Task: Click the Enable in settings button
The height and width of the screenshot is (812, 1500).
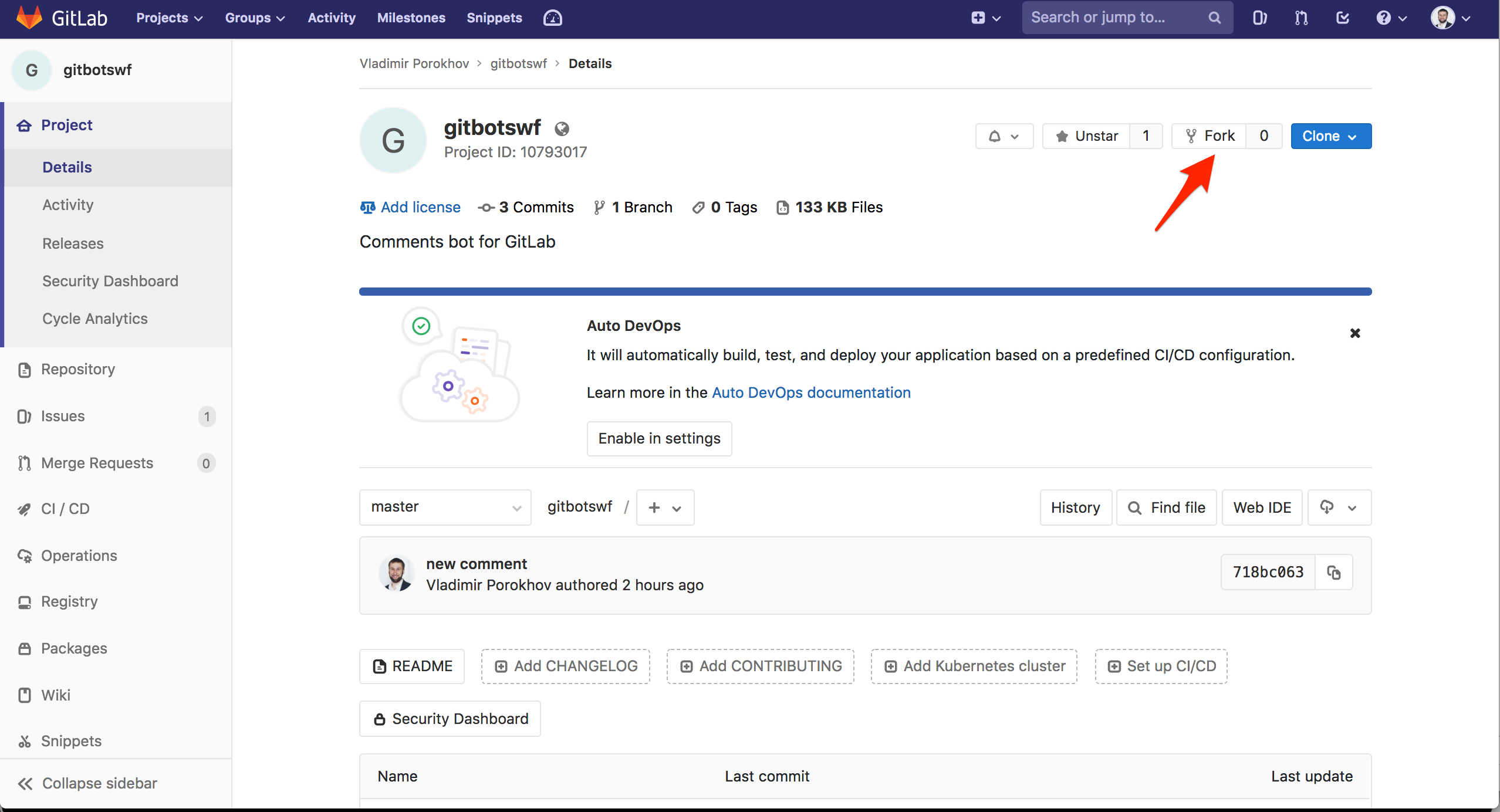Action: click(658, 438)
